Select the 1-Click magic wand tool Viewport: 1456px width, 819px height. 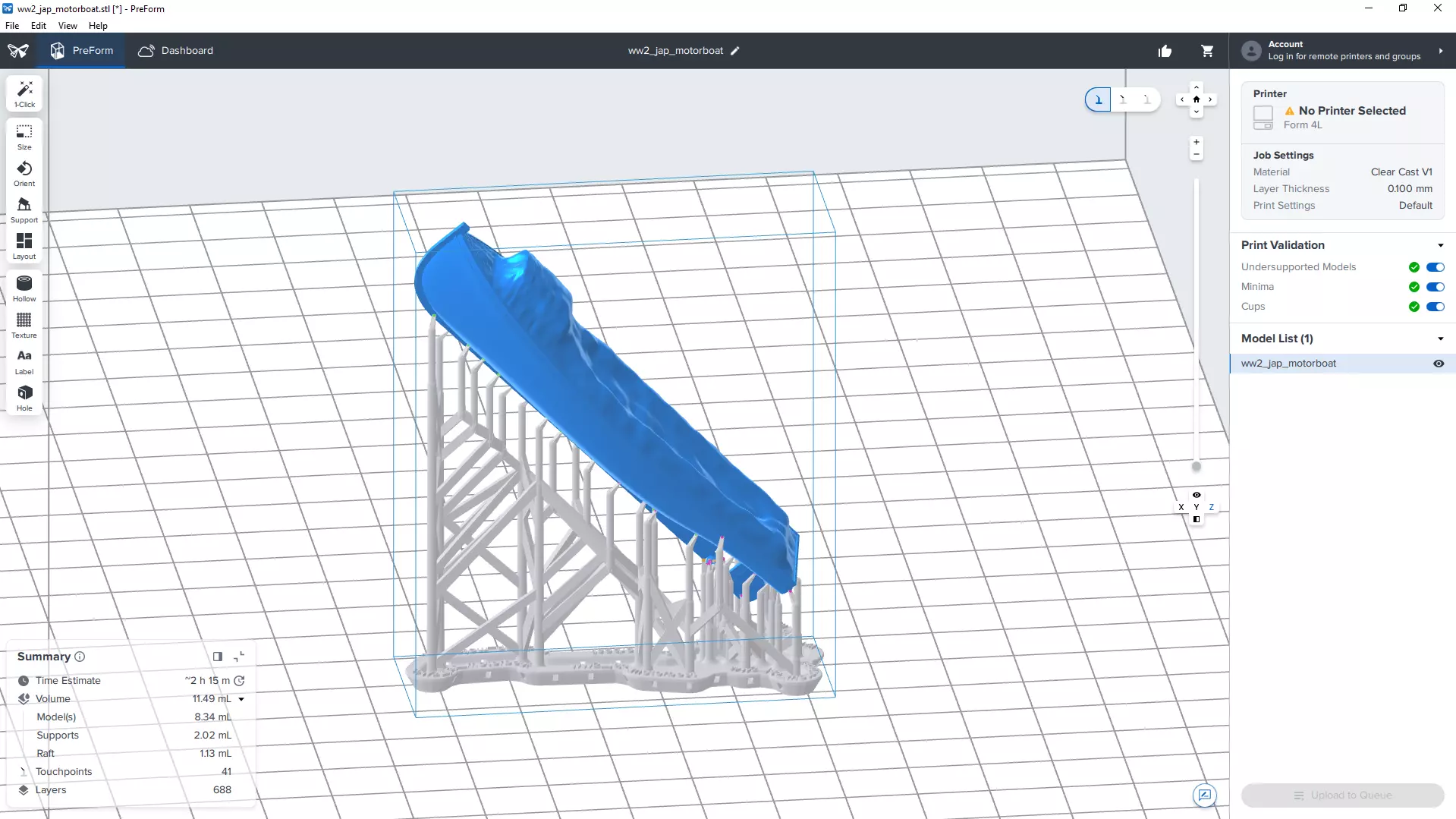pos(24,94)
